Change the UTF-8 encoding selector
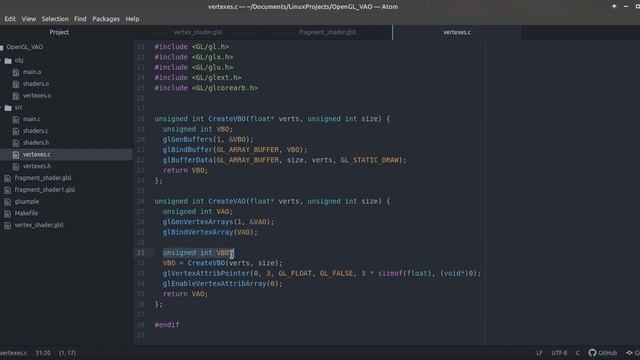Screen dimensions: 640x360 (559, 353)
